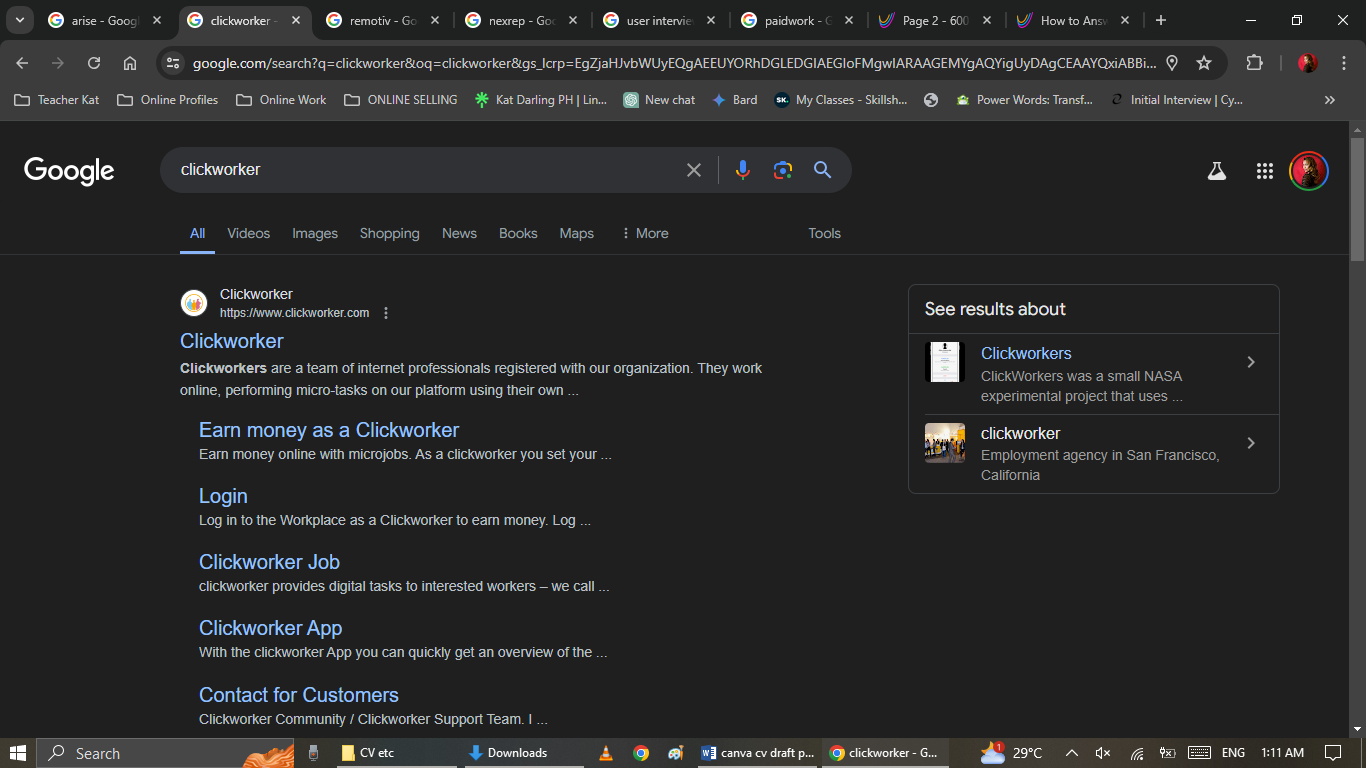Open Search Labs flask icon
This screenshot has width=1366, height=768.
click(1217, 171)
